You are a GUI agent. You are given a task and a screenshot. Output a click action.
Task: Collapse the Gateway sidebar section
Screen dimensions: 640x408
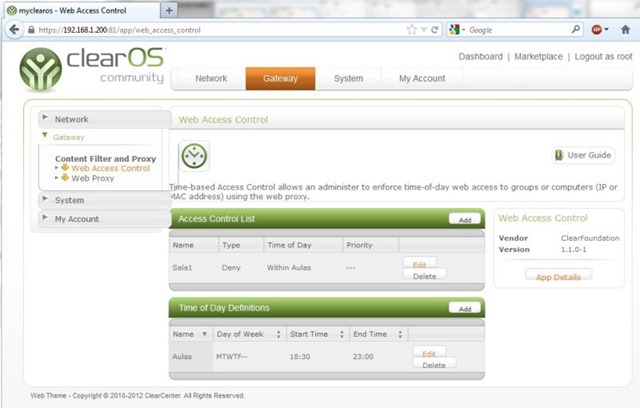69,137
